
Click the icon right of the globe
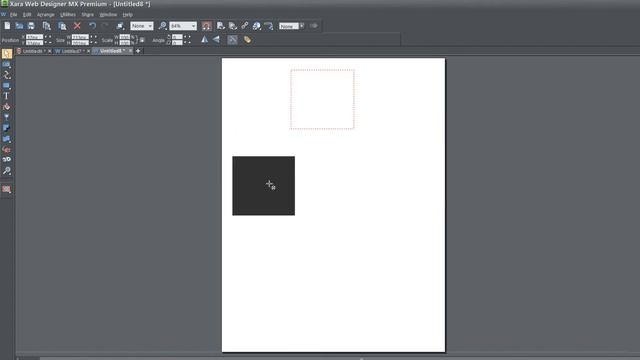pos(269,26)
